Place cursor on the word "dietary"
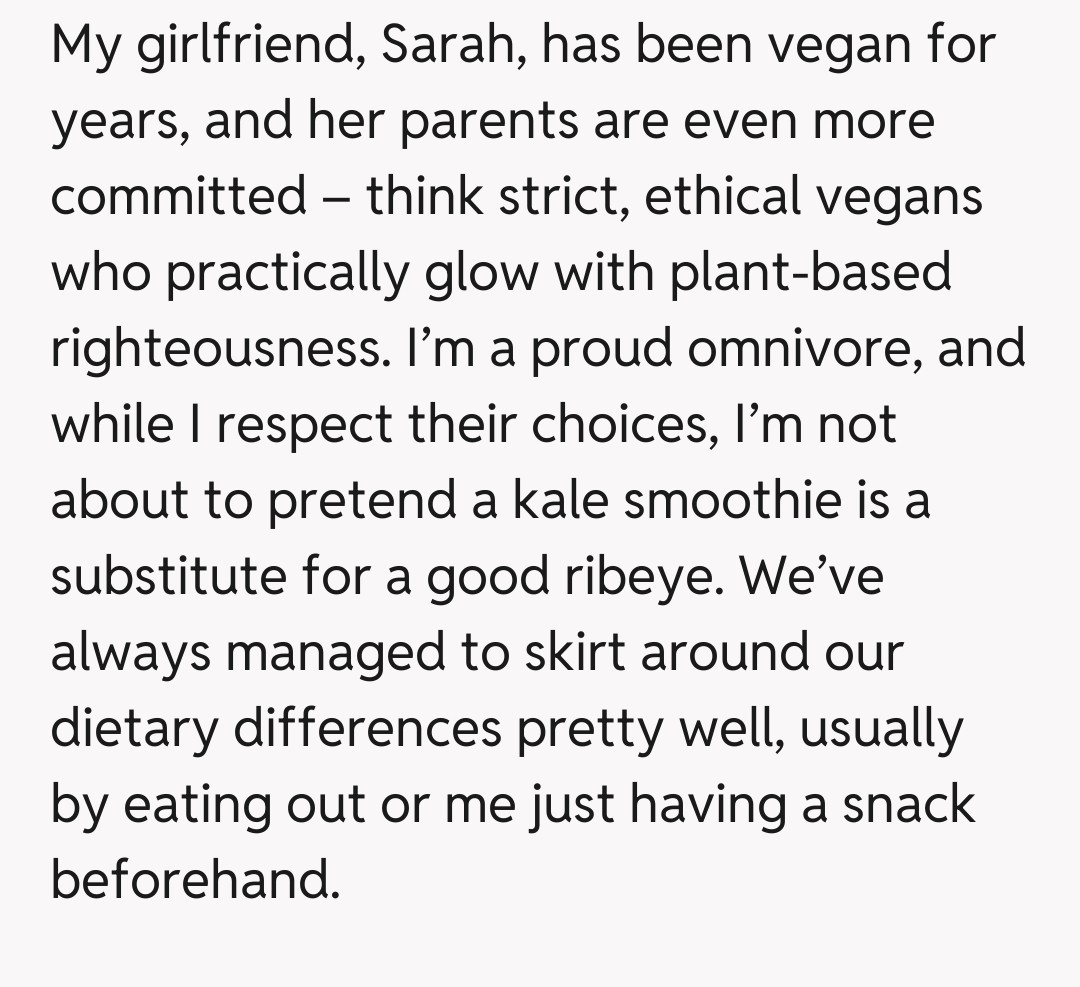1080x987 pixels. pos(133,729)
